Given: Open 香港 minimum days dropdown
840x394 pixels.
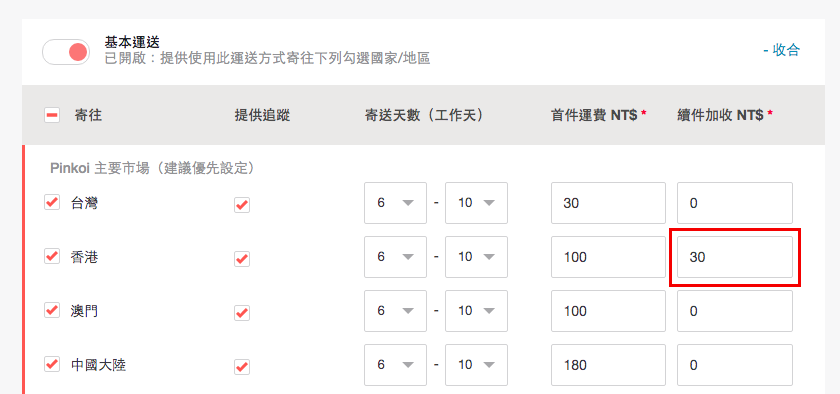Looking at the screenshot, I should coord(395,257).
